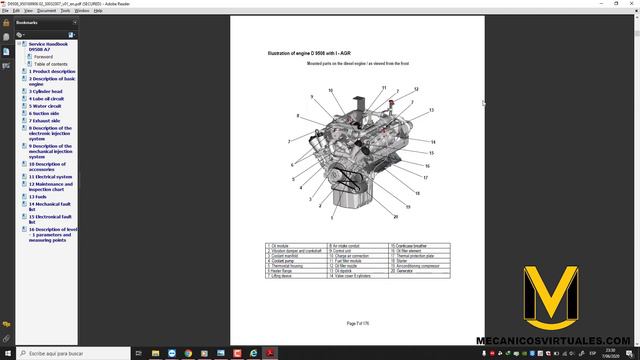Open 8 Description of the electronic injection system
This screenshot has width=640, height=360.
(50, 133)
